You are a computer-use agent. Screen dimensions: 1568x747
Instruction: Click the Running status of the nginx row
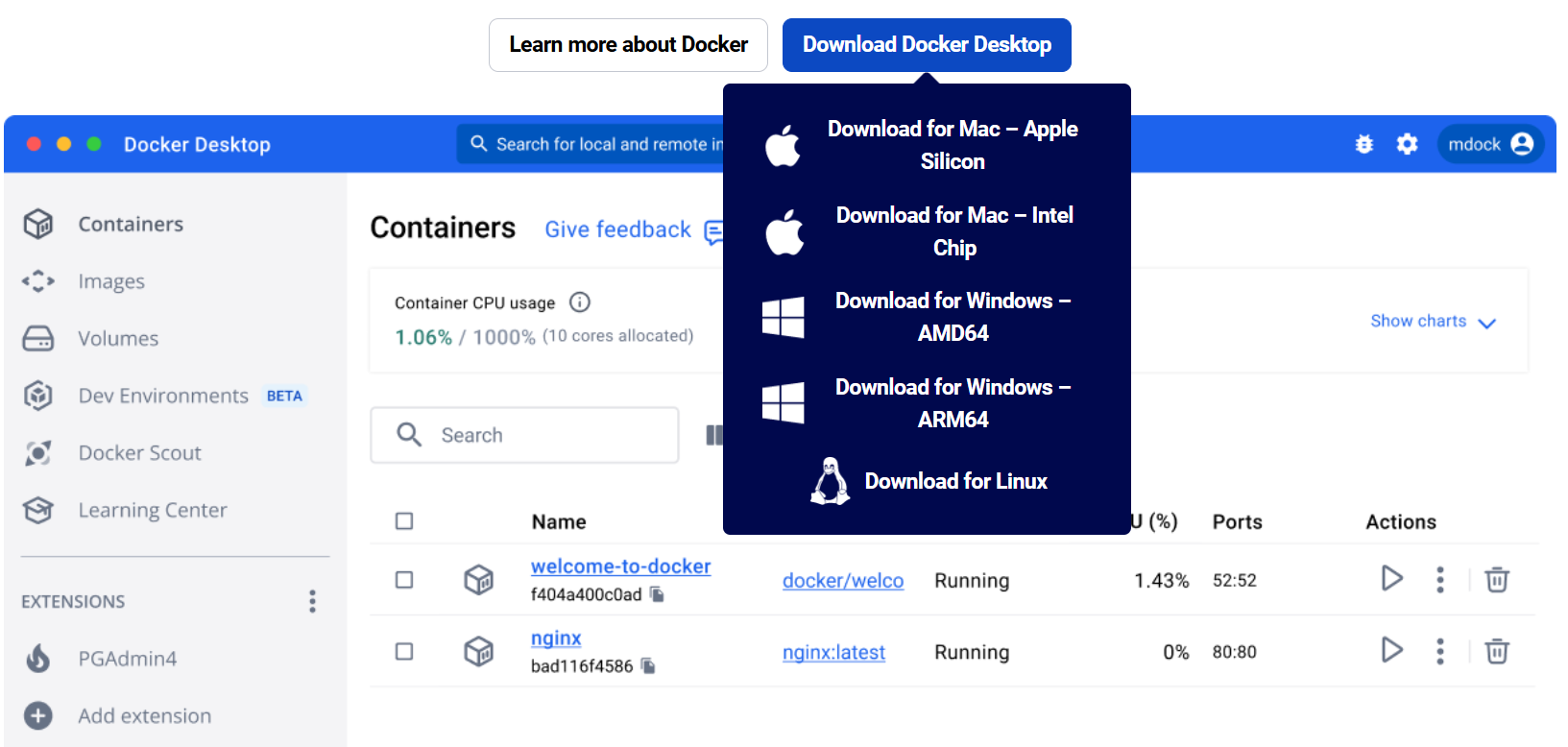click(972, 653)
